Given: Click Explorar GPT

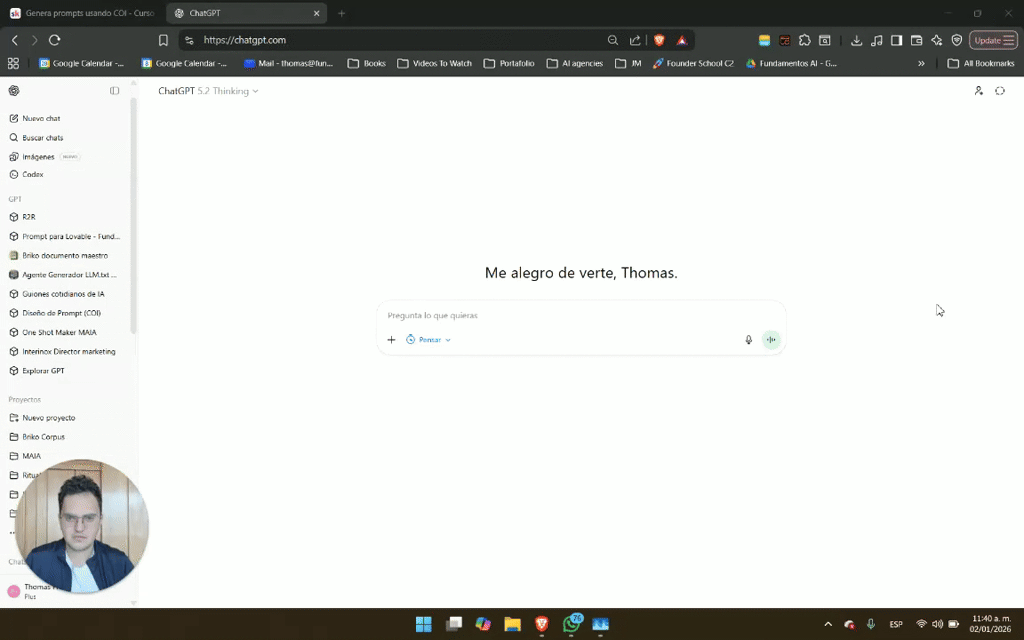Looking at the screenshot, I should (x=37, y=370).
